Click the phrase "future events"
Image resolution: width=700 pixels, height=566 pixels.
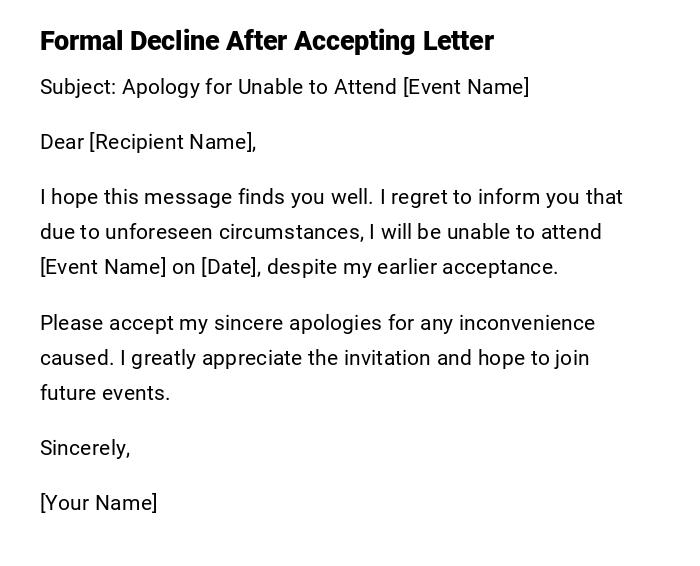click(x=105, y=393)
